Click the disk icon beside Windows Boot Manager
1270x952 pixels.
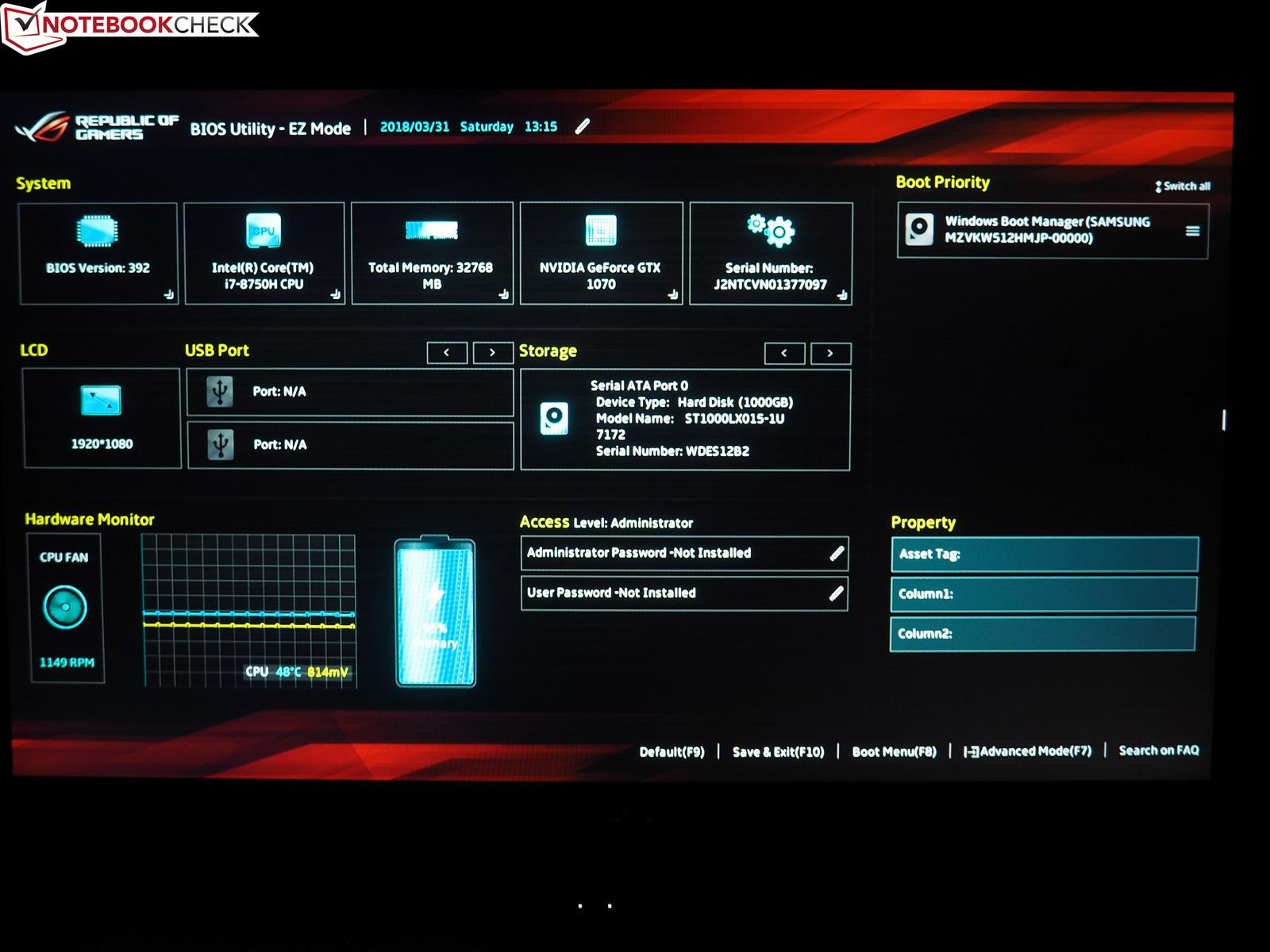(919, 230)
